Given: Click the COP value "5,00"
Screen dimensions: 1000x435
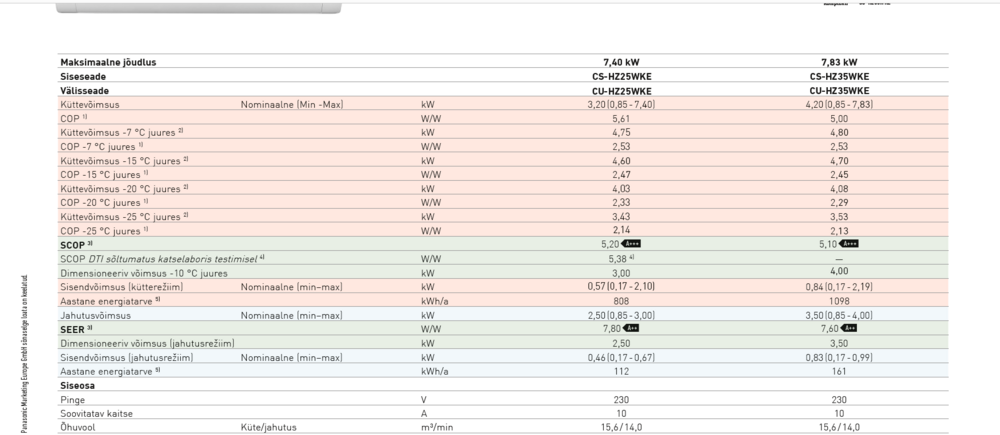Looking at the screenshot, I should click(x=839, y=119).
